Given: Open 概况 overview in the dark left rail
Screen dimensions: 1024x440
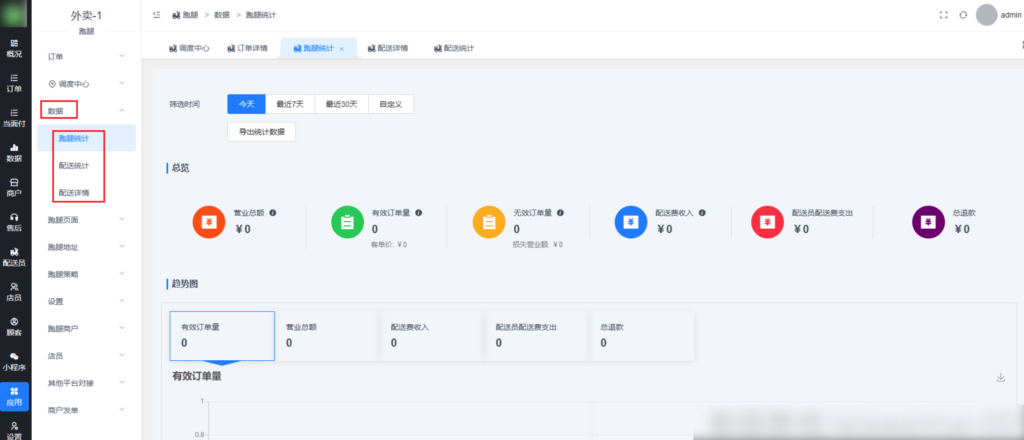Looking at the screenshot, I should click(x=14, y=48).
